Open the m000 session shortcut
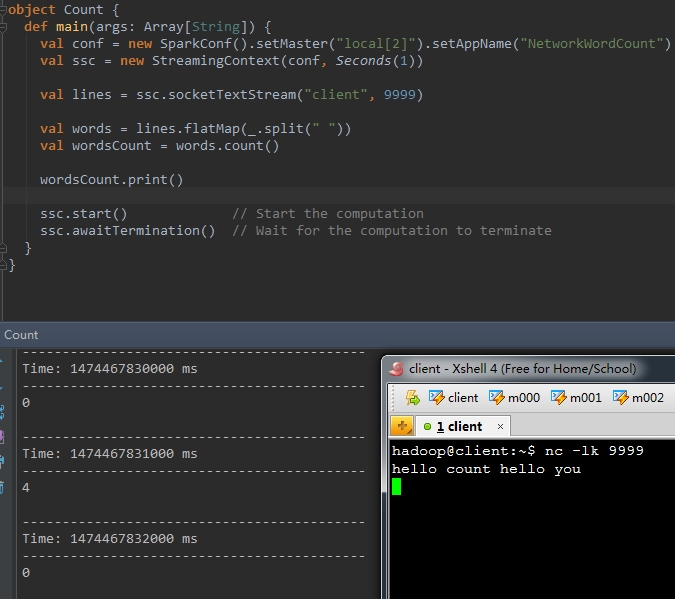 pos(514,397)
